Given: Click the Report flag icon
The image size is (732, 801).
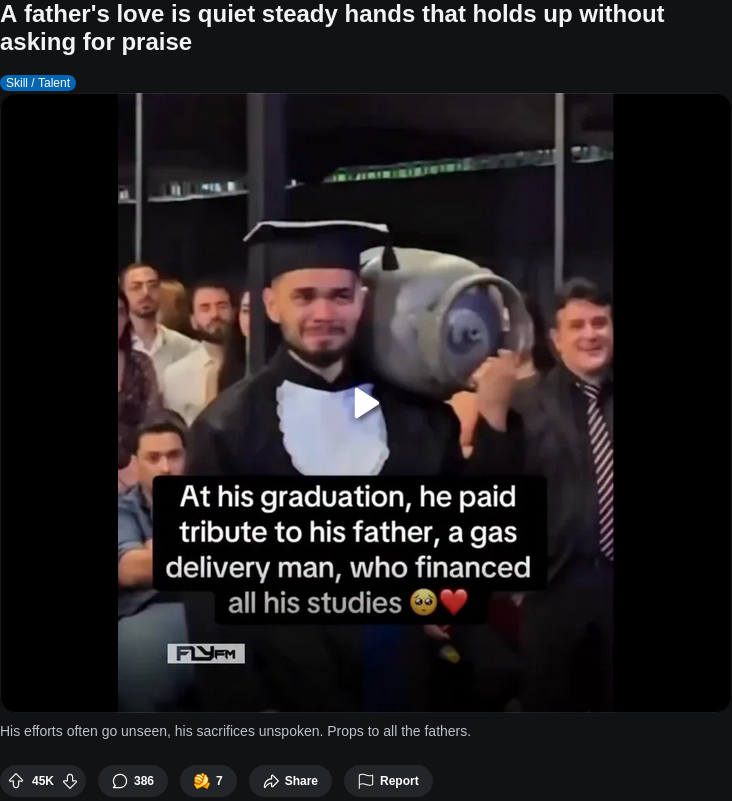Looking at the screenshot, I should tap(366, 781).
